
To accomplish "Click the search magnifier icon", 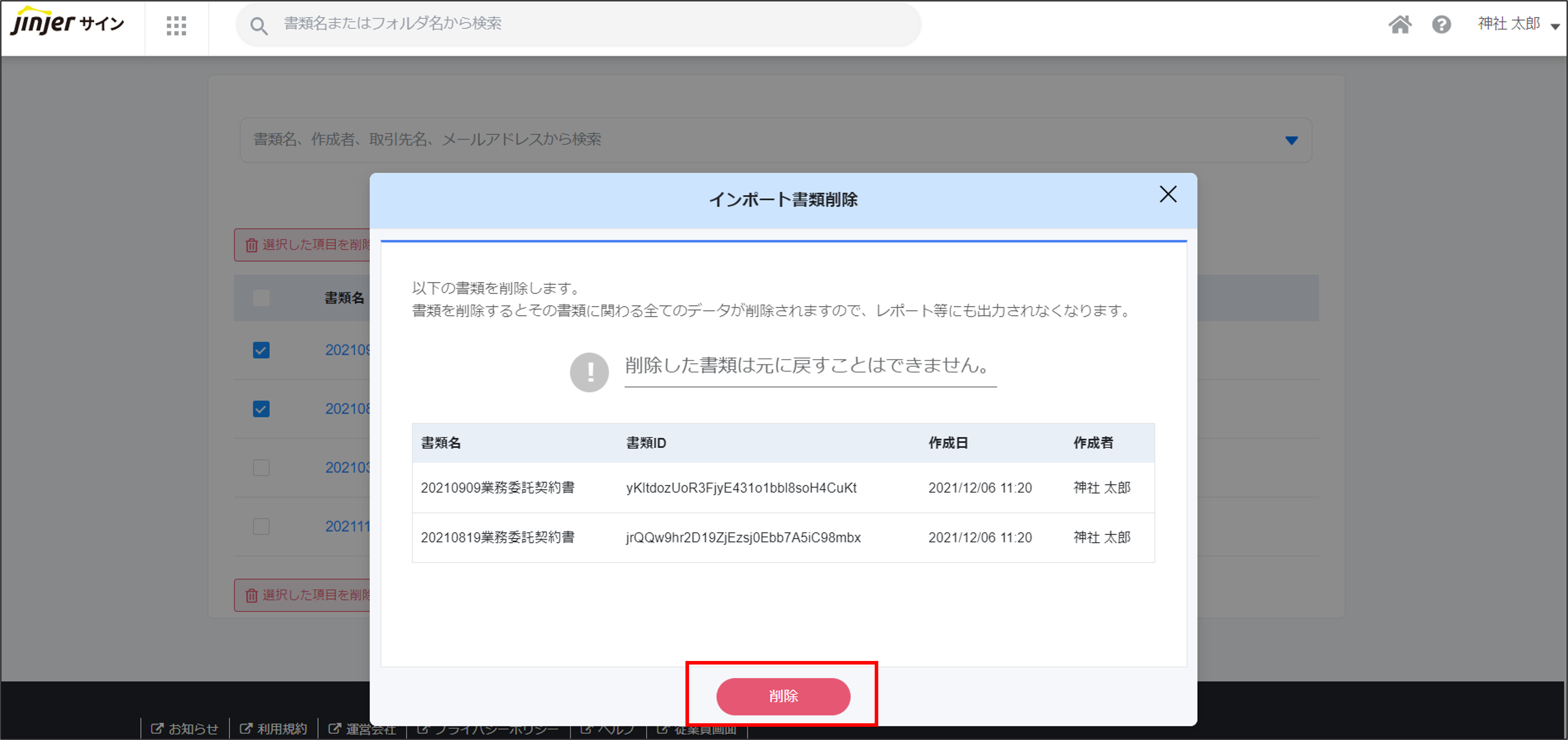I will 259,26.
